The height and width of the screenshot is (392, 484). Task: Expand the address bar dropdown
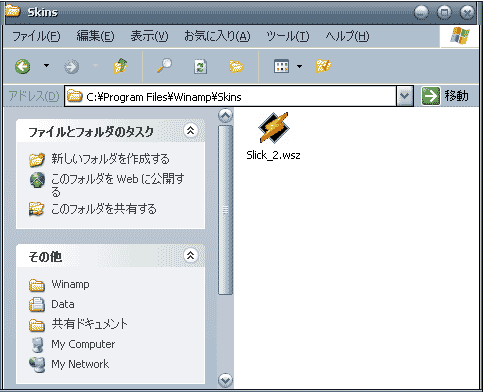point(404,96)
